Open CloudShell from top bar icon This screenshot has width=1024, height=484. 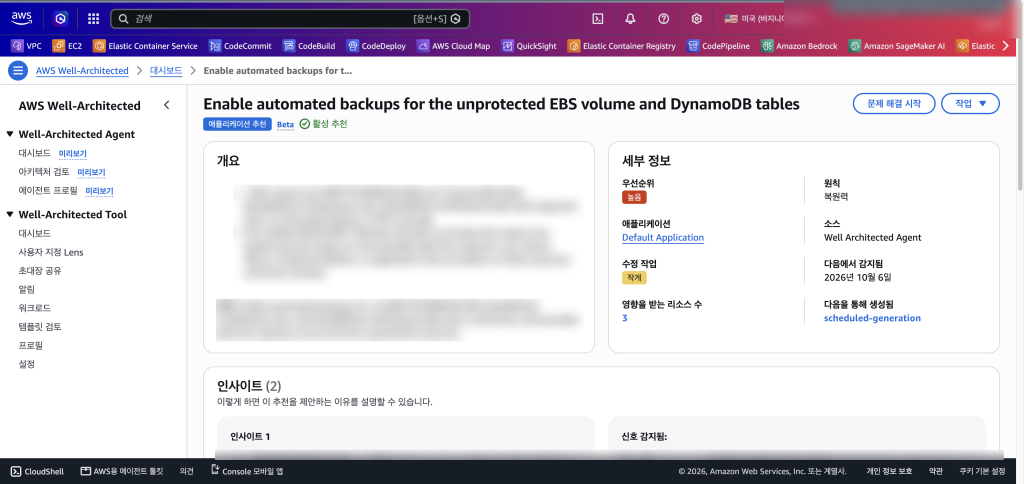click(x=597, y=19)
